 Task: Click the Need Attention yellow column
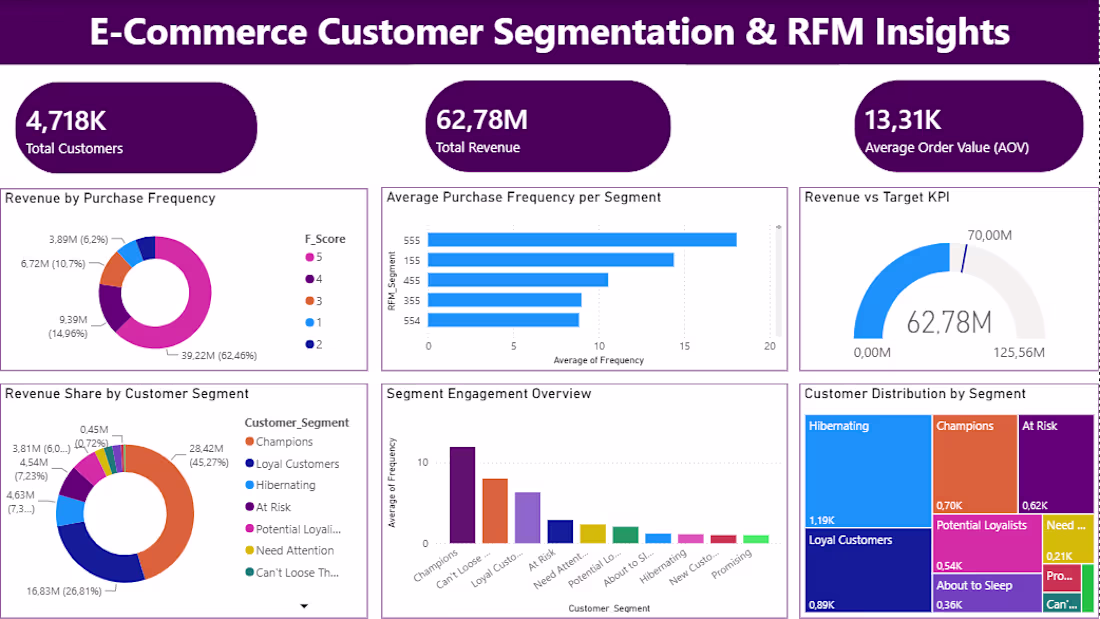(x=593, y=533)
